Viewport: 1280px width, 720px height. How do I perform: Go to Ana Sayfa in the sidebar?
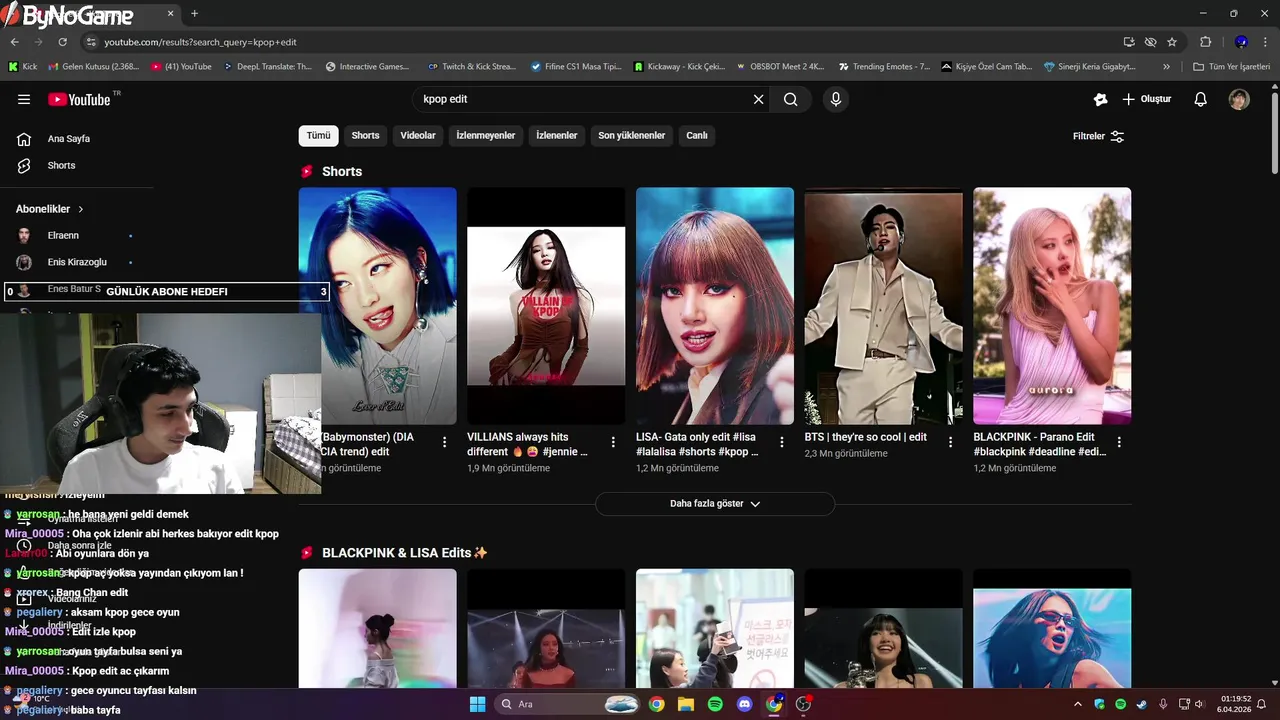pos(68,139)
